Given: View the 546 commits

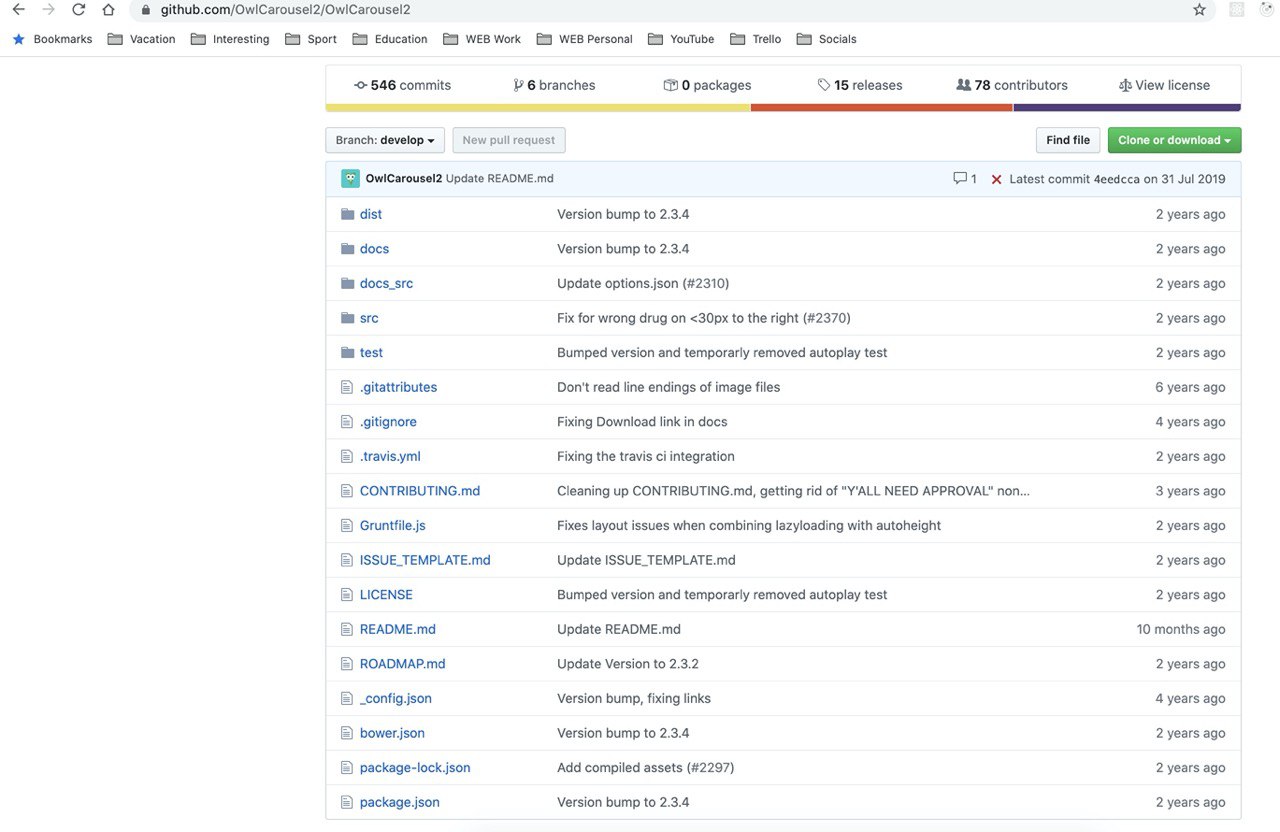Looking at the screenshot, I should tap(402, 85).
